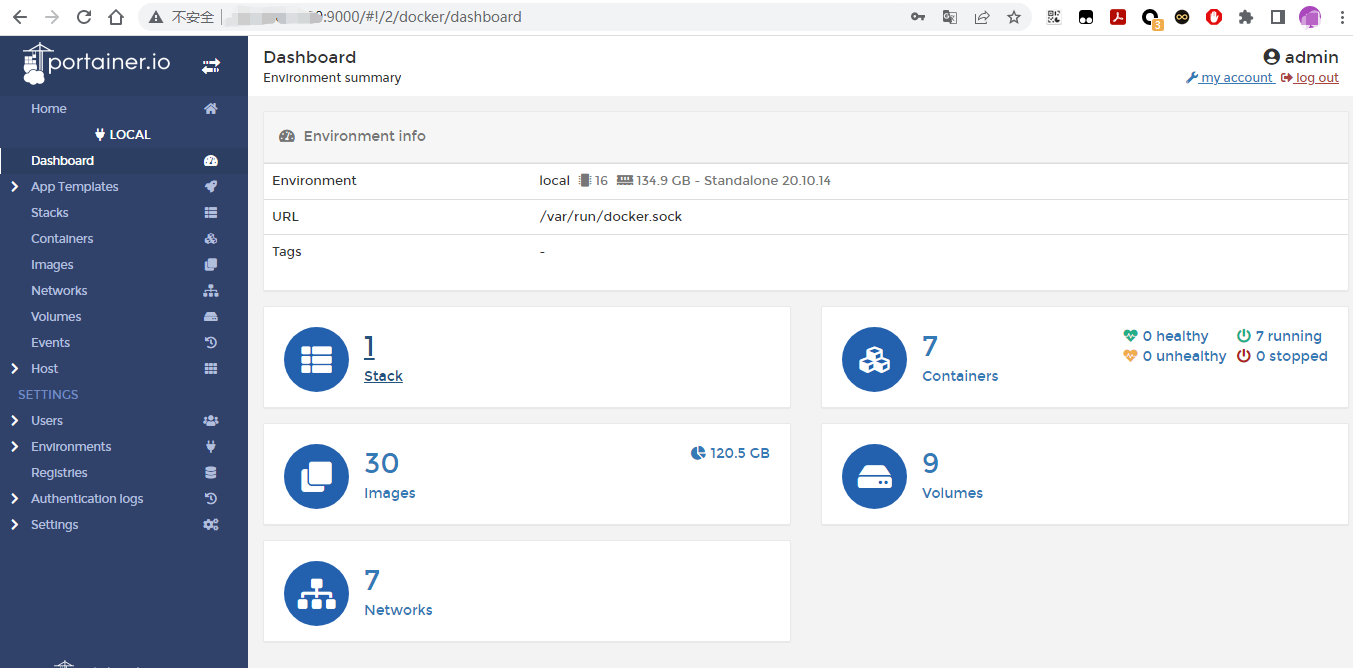
Task: Click the rocket icon beside App Templates
Action: [211, 187]
